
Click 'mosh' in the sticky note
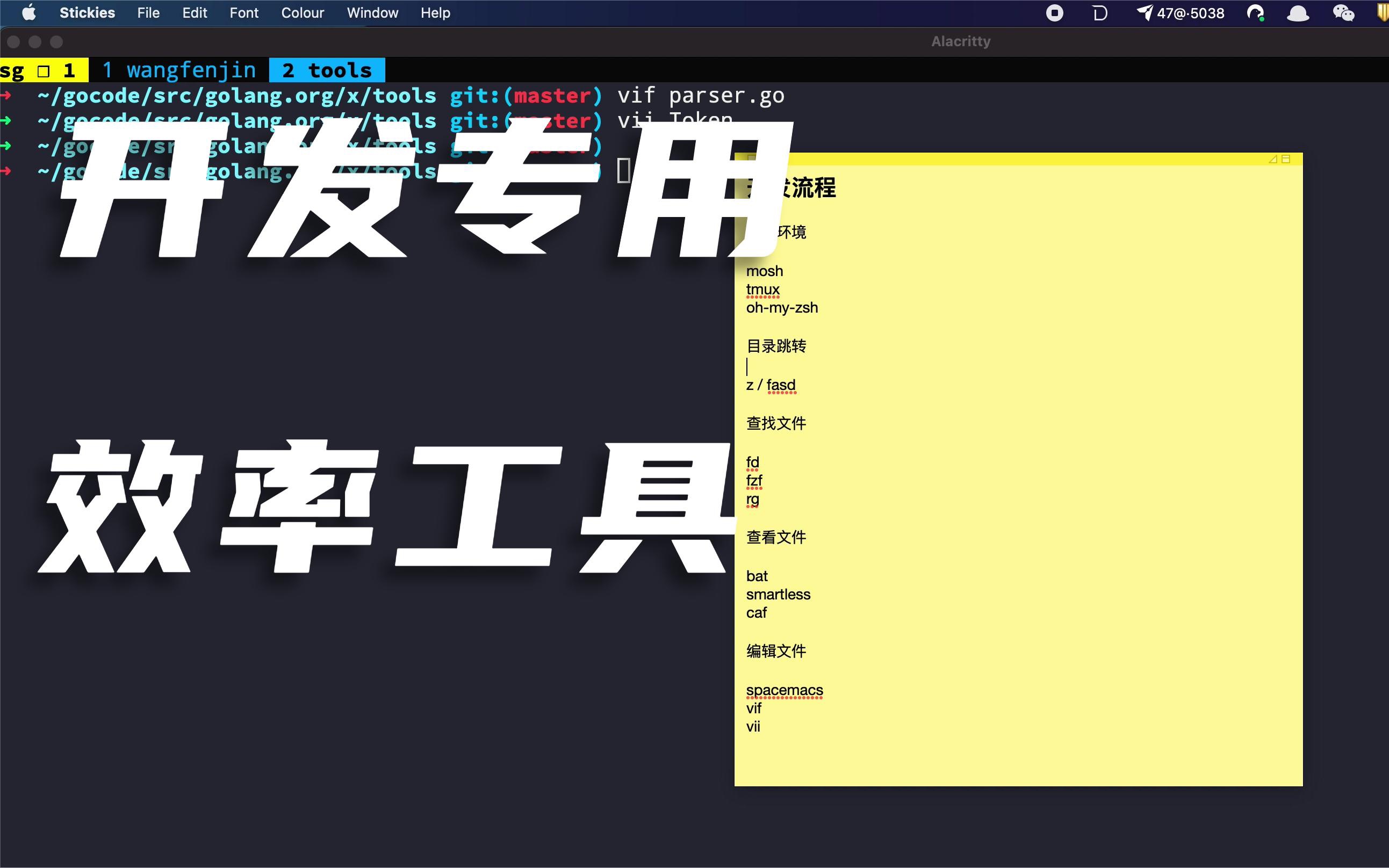[764, 271]
